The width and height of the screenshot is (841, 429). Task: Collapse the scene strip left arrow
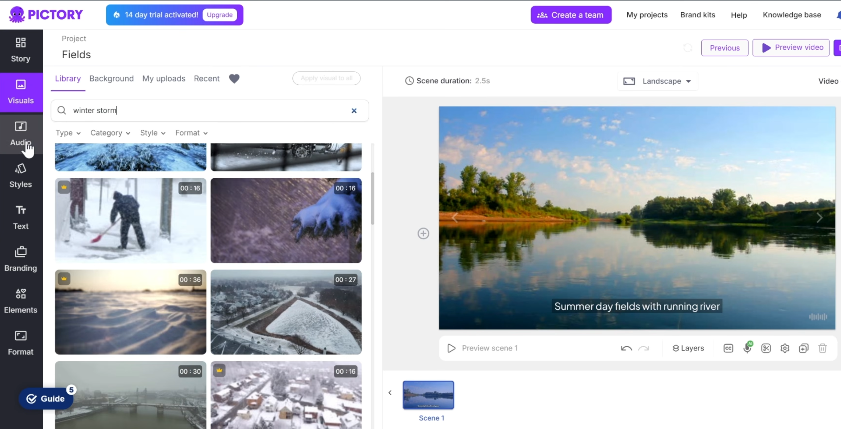[390, 393]
